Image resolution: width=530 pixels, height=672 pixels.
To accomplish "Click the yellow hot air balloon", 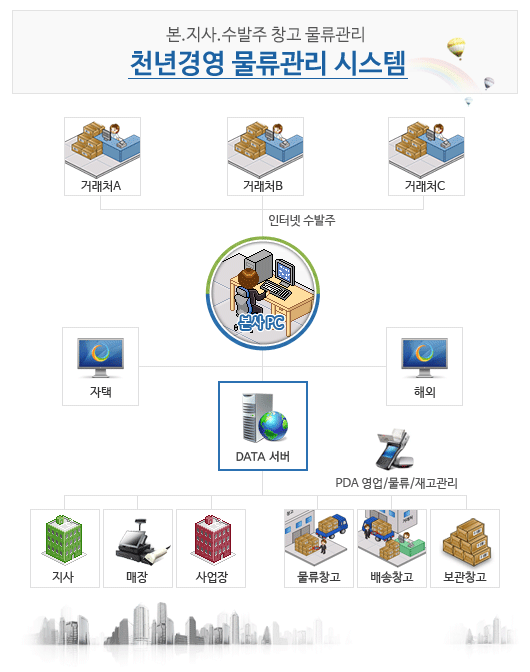I will tap(456, 48).
